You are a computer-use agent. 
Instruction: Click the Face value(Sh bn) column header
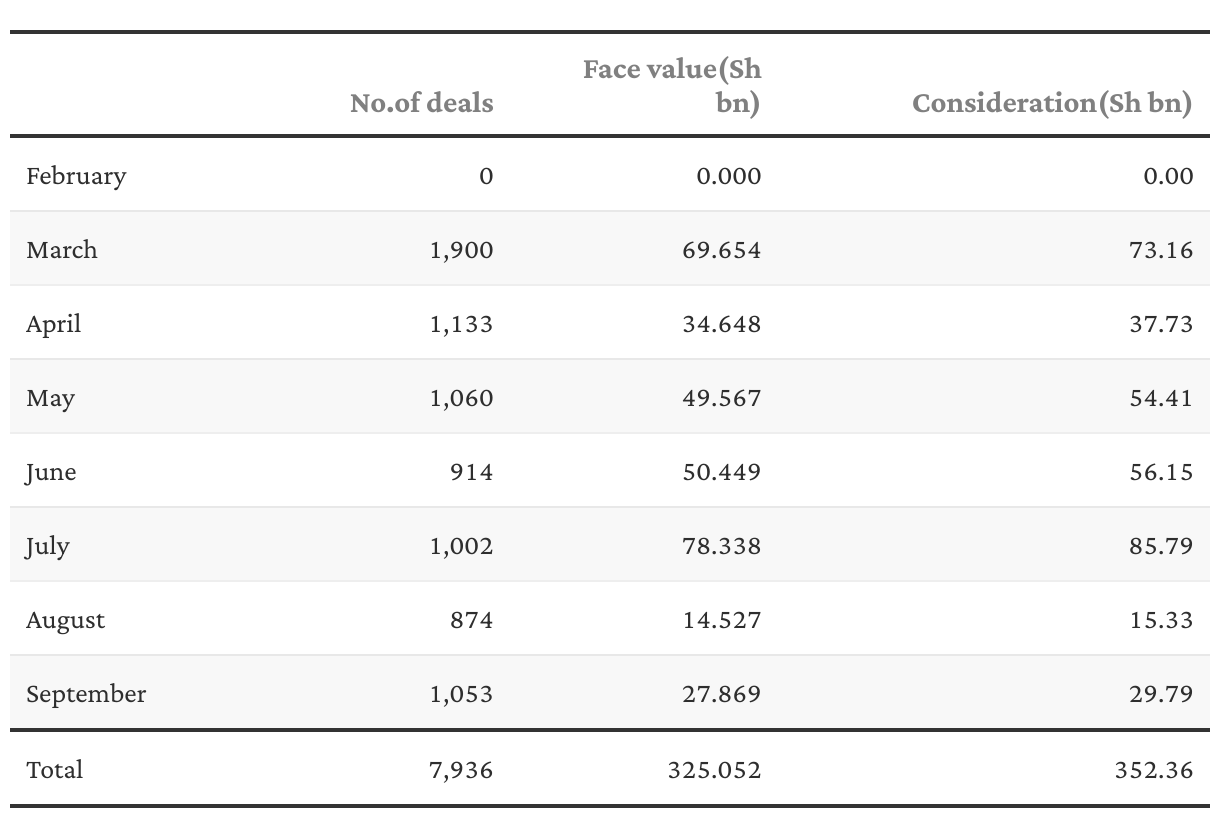pyautogui.click(x=672, y=86)
